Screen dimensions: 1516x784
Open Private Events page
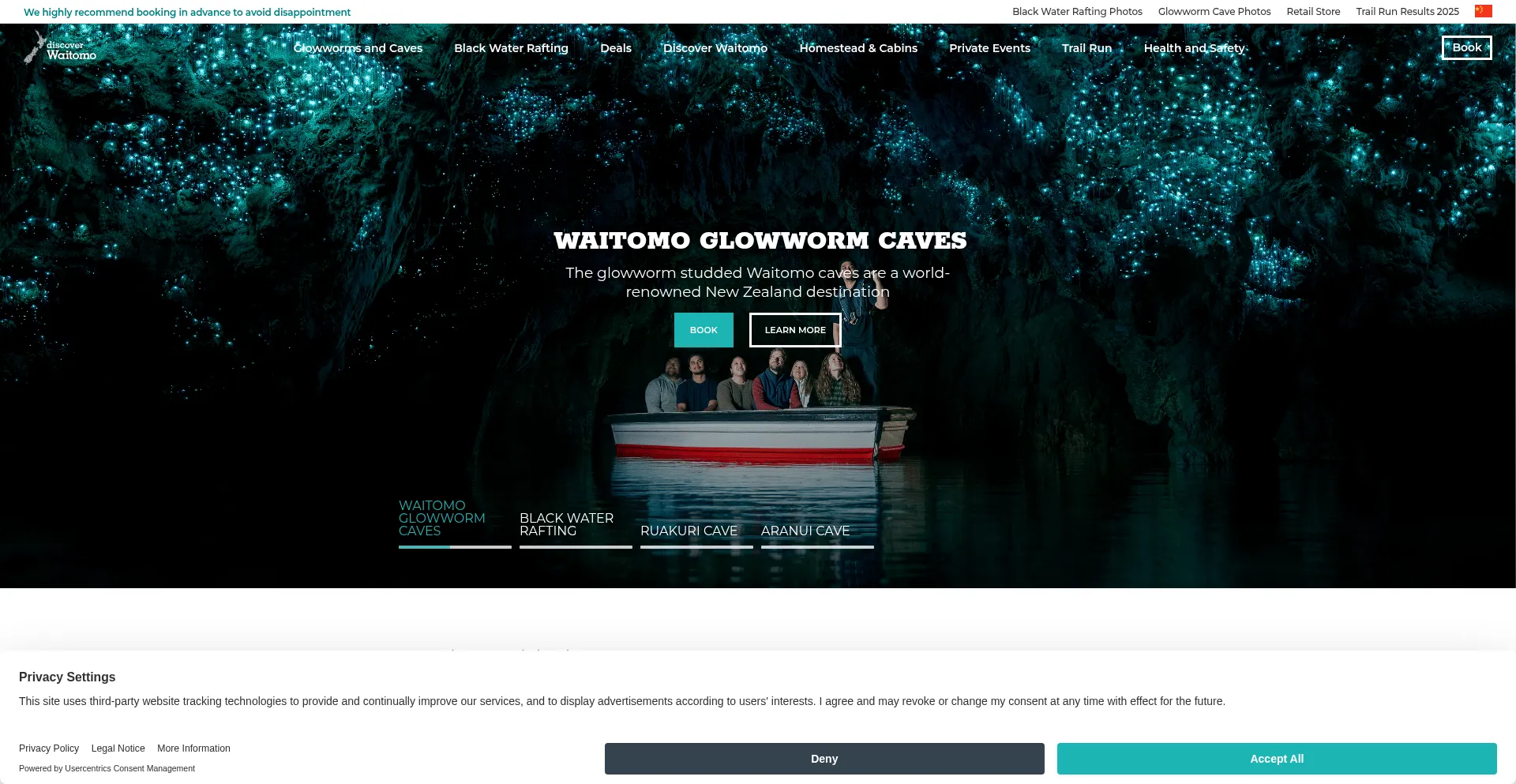(989, 48)
